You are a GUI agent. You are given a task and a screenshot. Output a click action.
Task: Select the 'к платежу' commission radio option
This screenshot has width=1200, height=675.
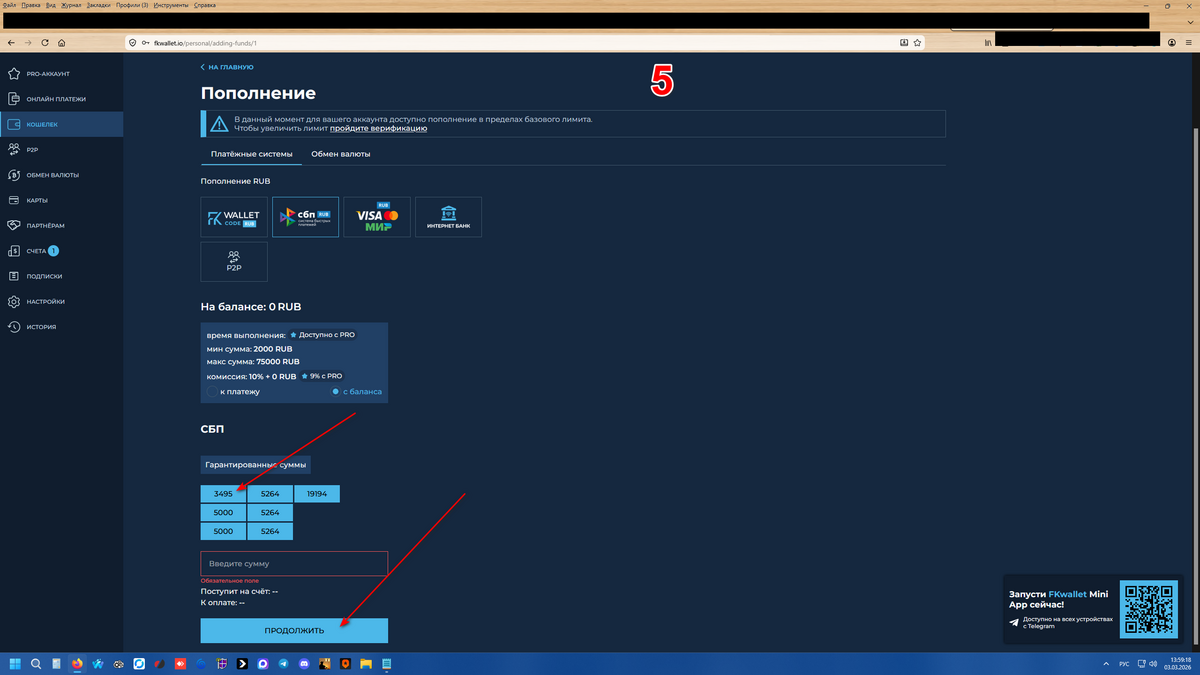tap(212, 392)
